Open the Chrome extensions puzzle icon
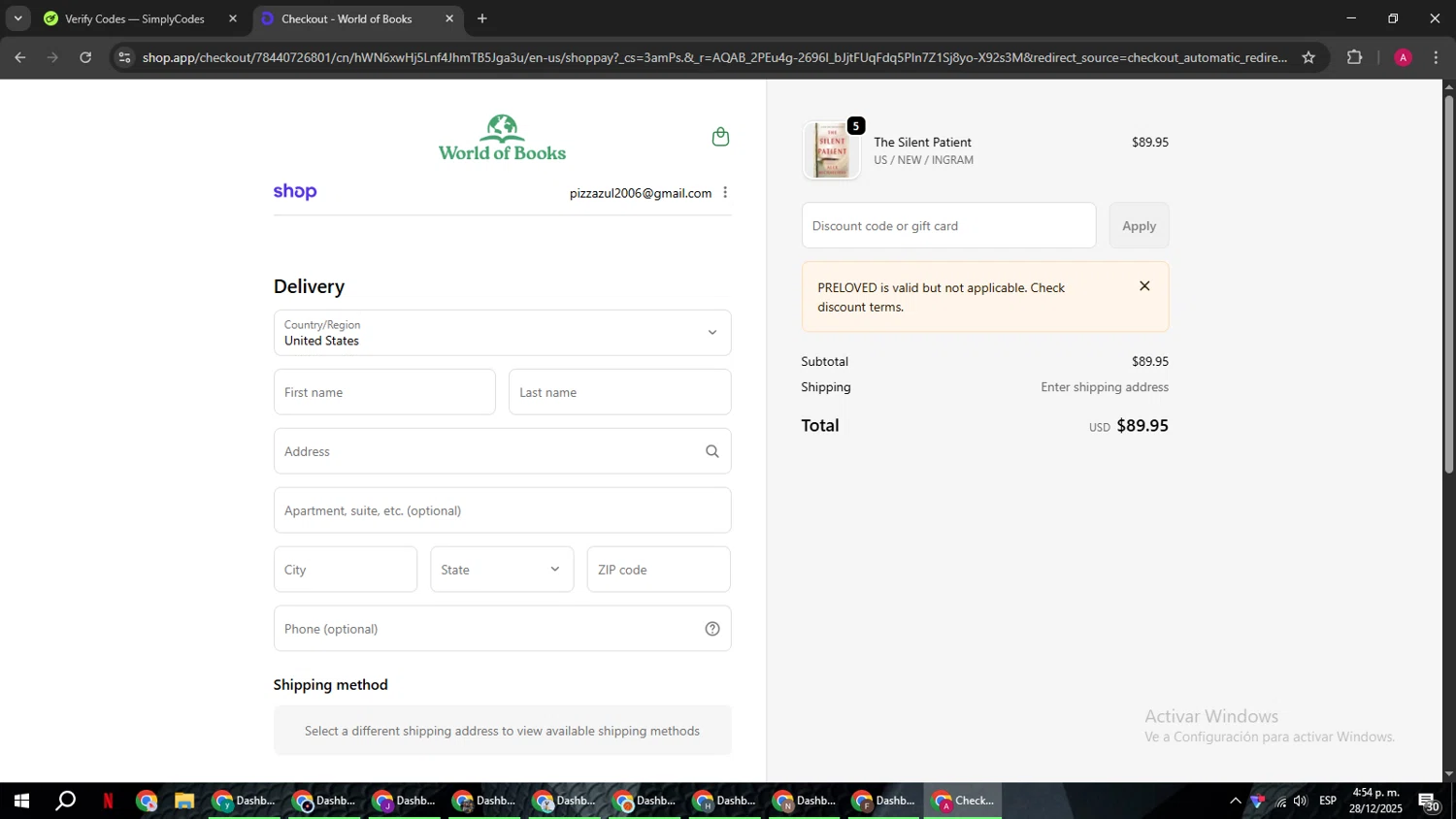 (1355, 57)
